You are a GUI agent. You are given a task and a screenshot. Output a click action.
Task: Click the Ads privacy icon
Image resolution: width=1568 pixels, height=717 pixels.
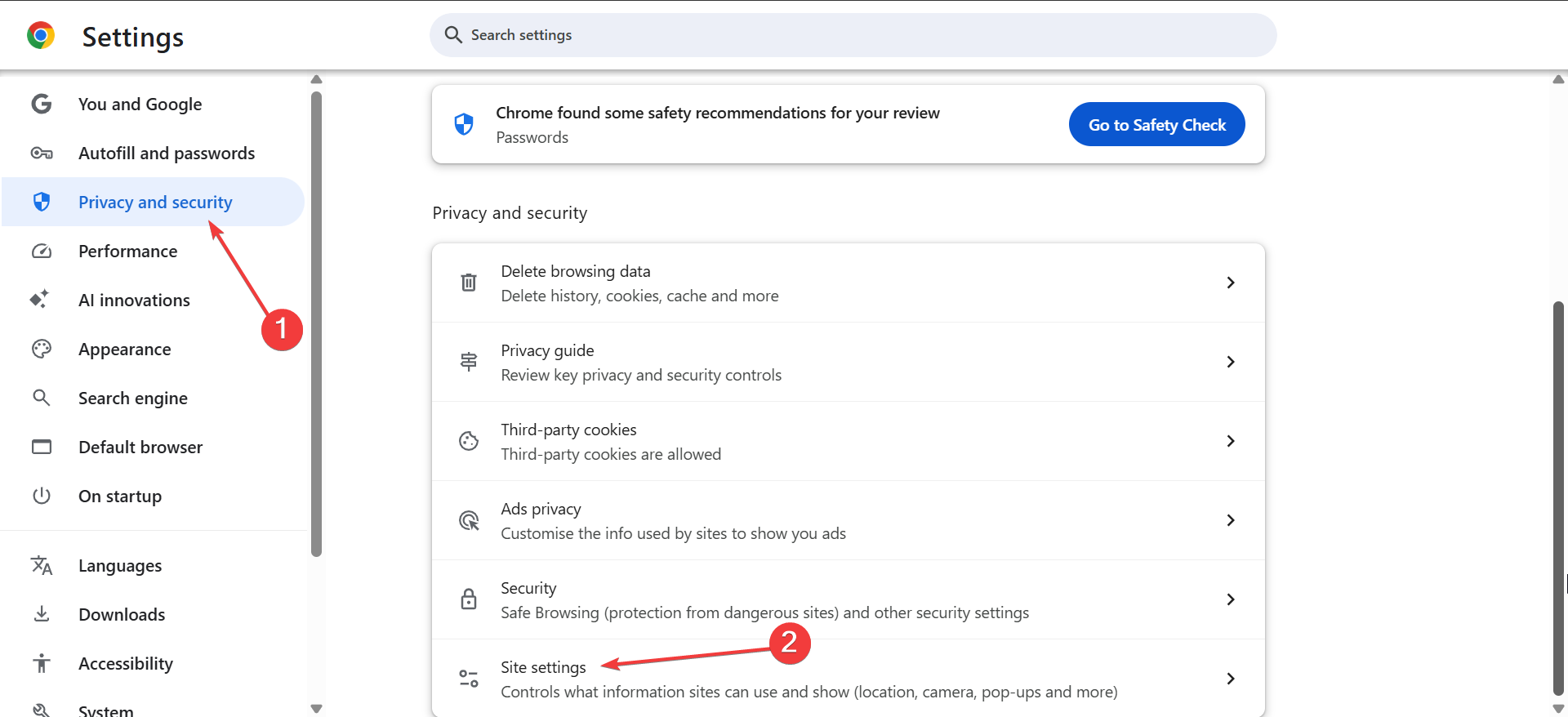pos(469,520)
